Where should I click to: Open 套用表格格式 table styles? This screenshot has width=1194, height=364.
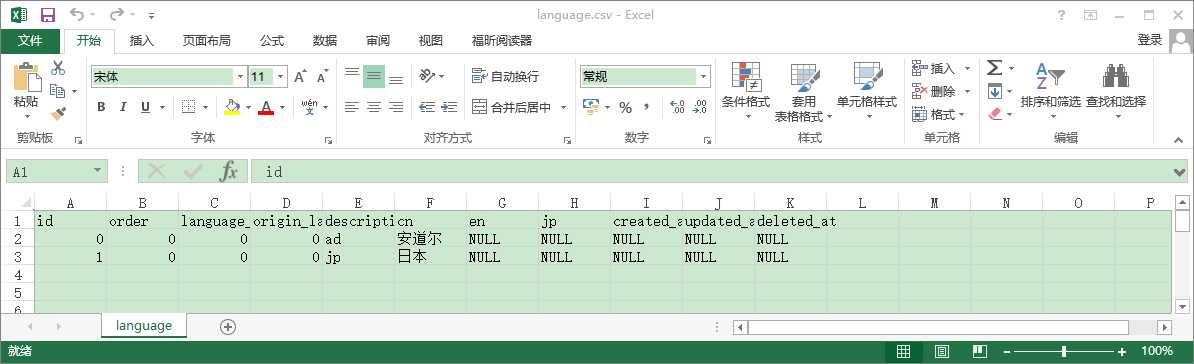coord(803,91)
